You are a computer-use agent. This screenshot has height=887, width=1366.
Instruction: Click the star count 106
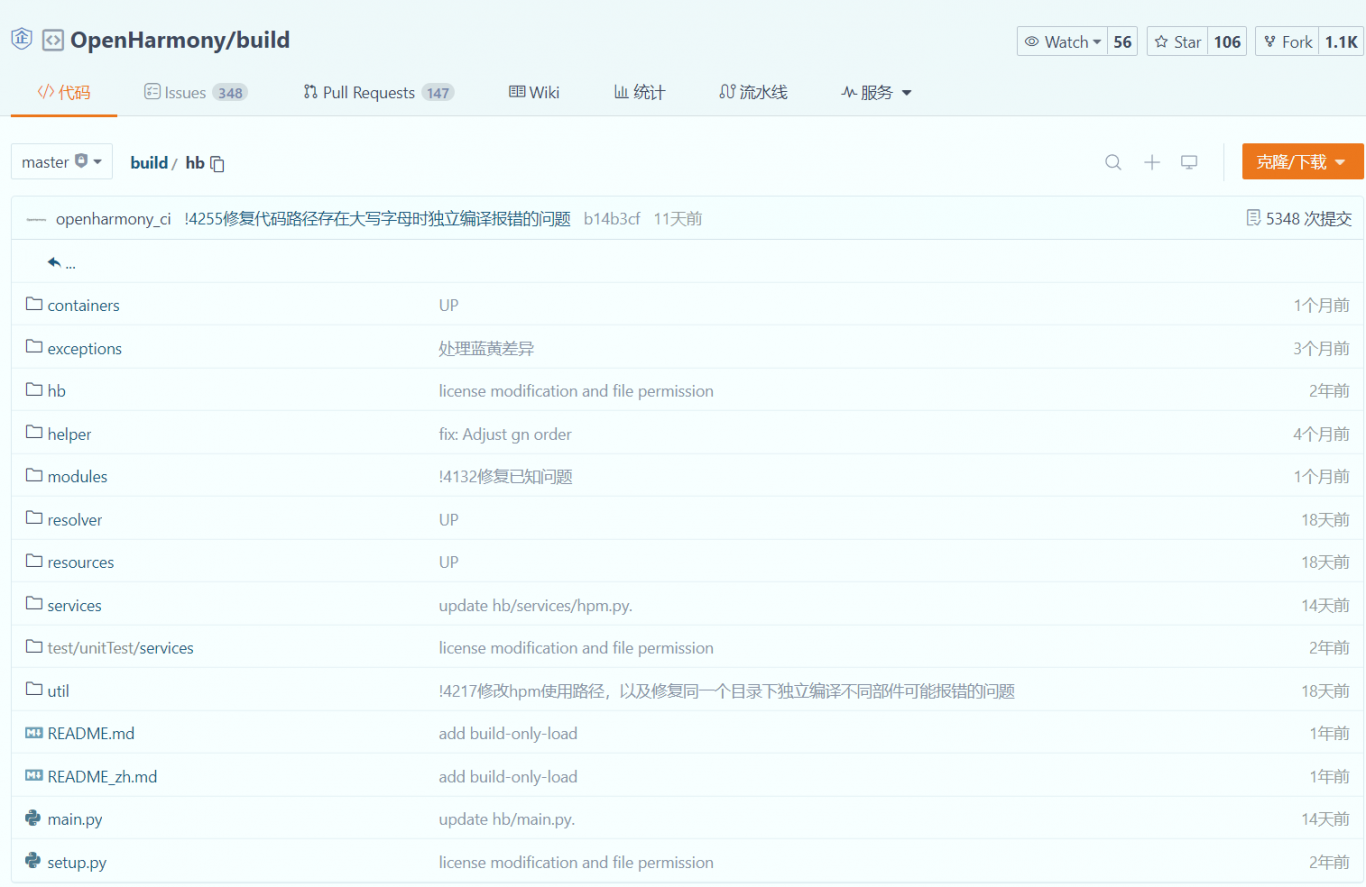coord(1227,42)
